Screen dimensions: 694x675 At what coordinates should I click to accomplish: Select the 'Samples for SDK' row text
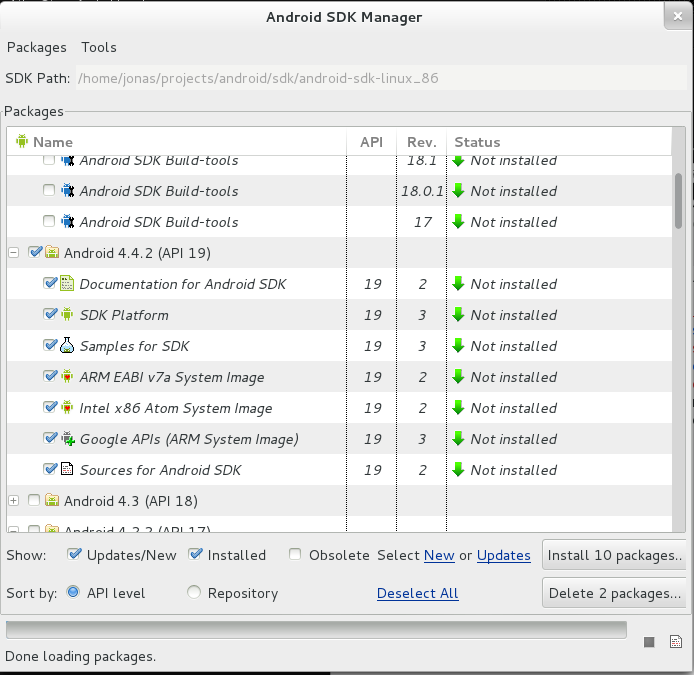[134, 346]
